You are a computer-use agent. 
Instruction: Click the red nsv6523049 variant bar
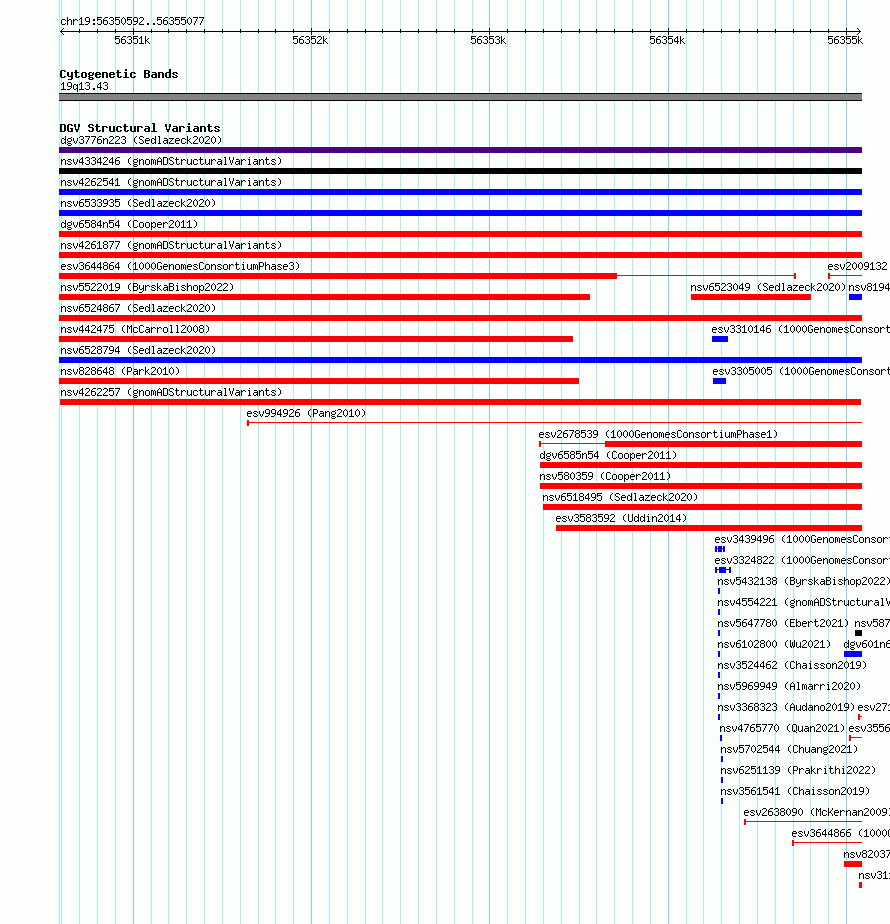[750, 297]
